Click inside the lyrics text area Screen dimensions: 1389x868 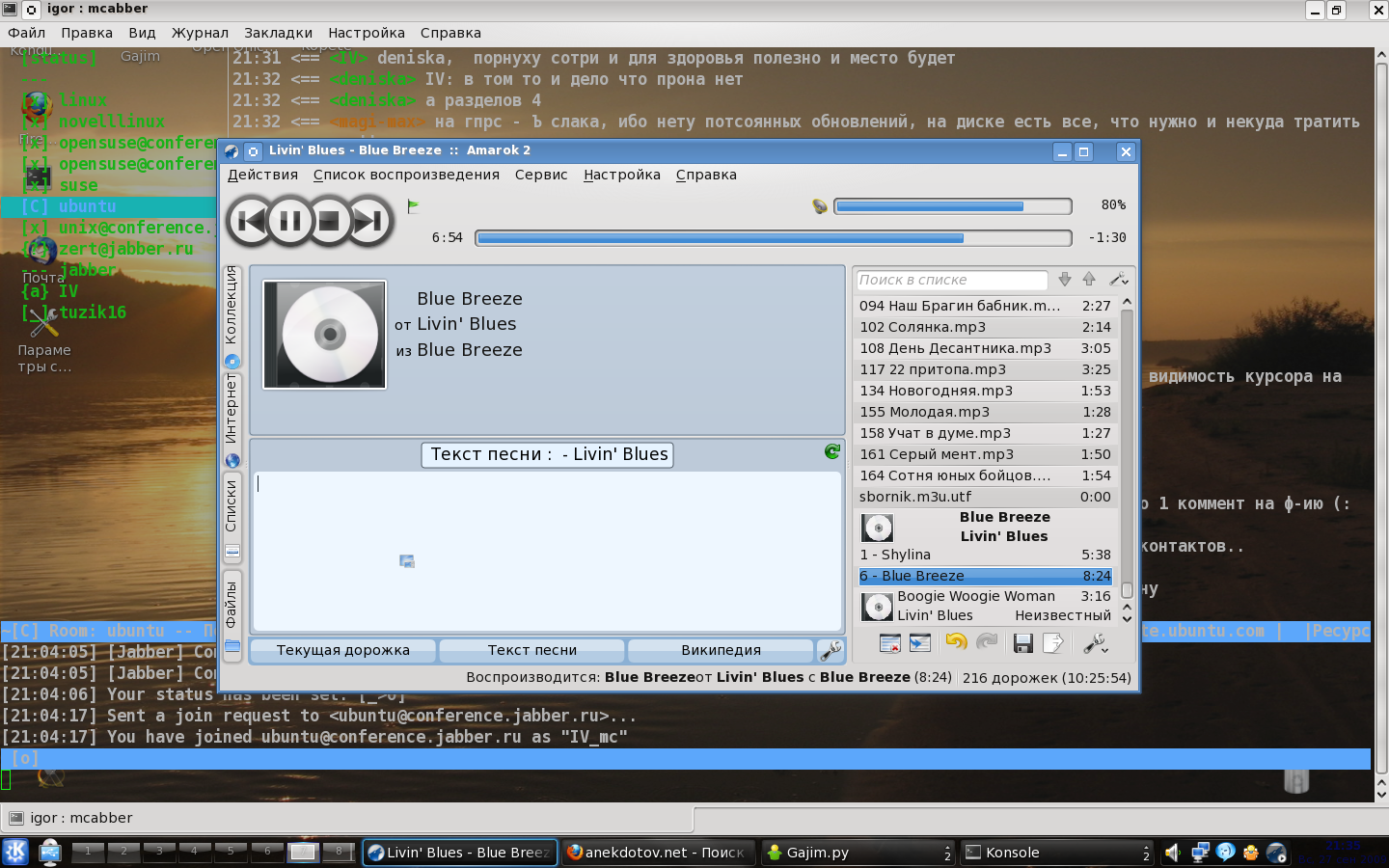(547, 551)
